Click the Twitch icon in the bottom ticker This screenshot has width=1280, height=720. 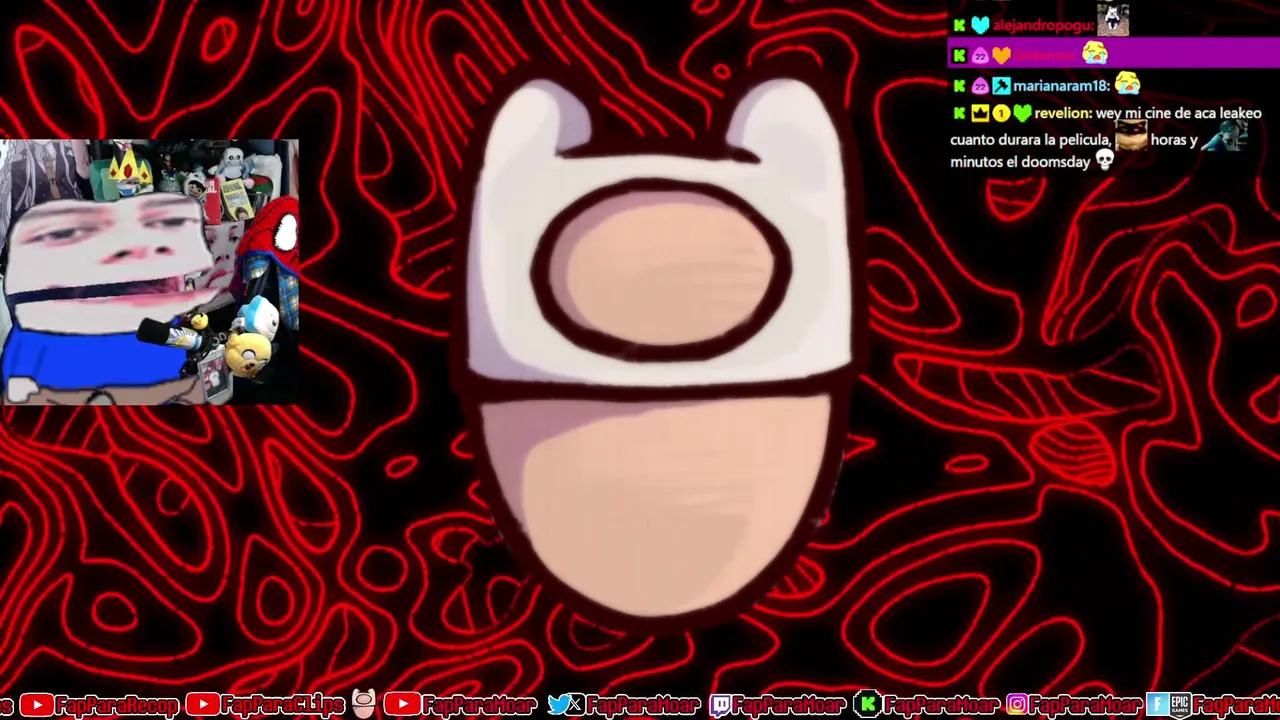(720, 706)
